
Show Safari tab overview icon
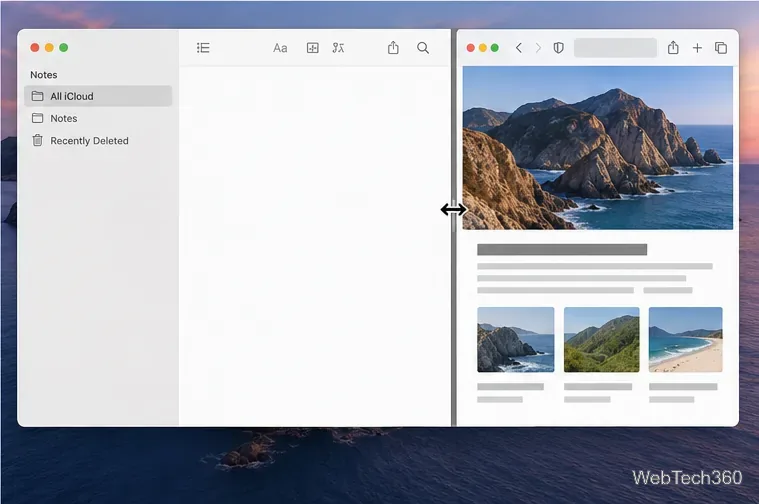pyautogui.click(x=721, y=47)
